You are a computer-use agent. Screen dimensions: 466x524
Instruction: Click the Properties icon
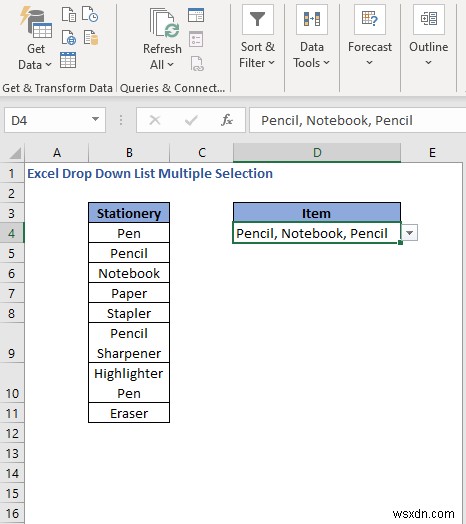196,39
